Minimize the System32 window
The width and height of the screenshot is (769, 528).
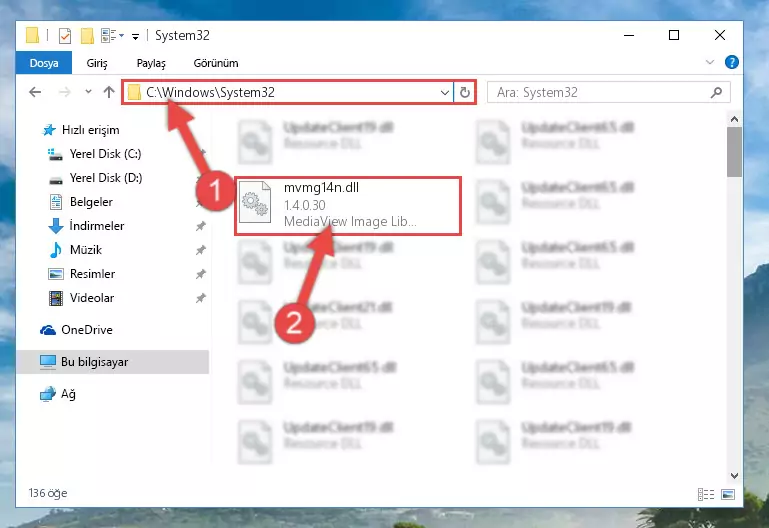click(629, 35)
